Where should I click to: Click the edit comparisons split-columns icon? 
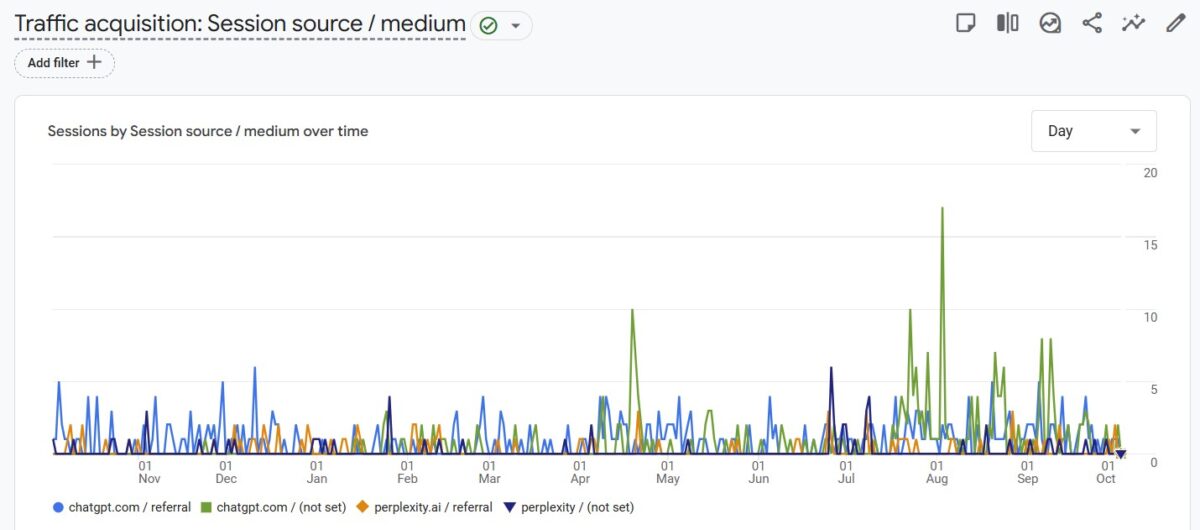point(1007,23)
